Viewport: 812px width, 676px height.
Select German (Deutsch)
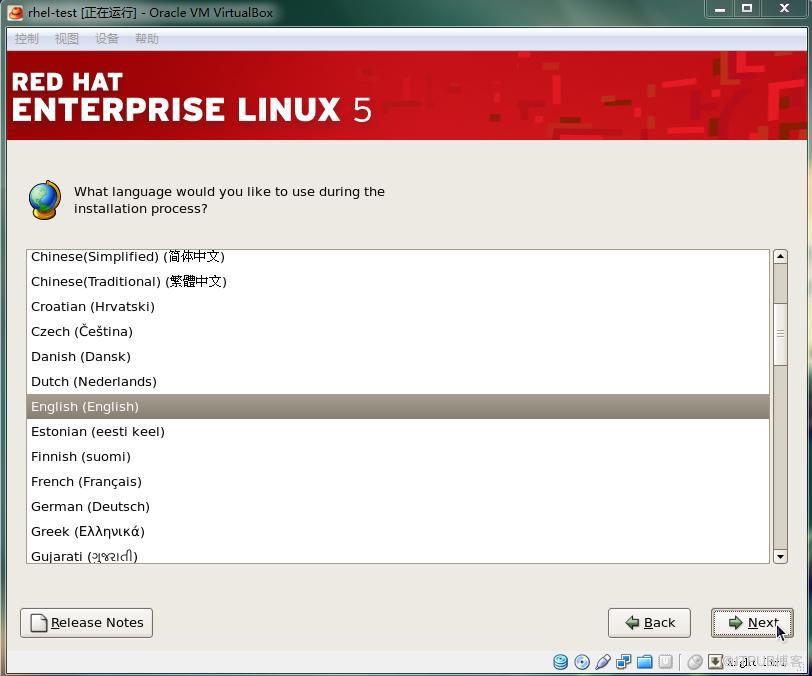tap(398, 506)
